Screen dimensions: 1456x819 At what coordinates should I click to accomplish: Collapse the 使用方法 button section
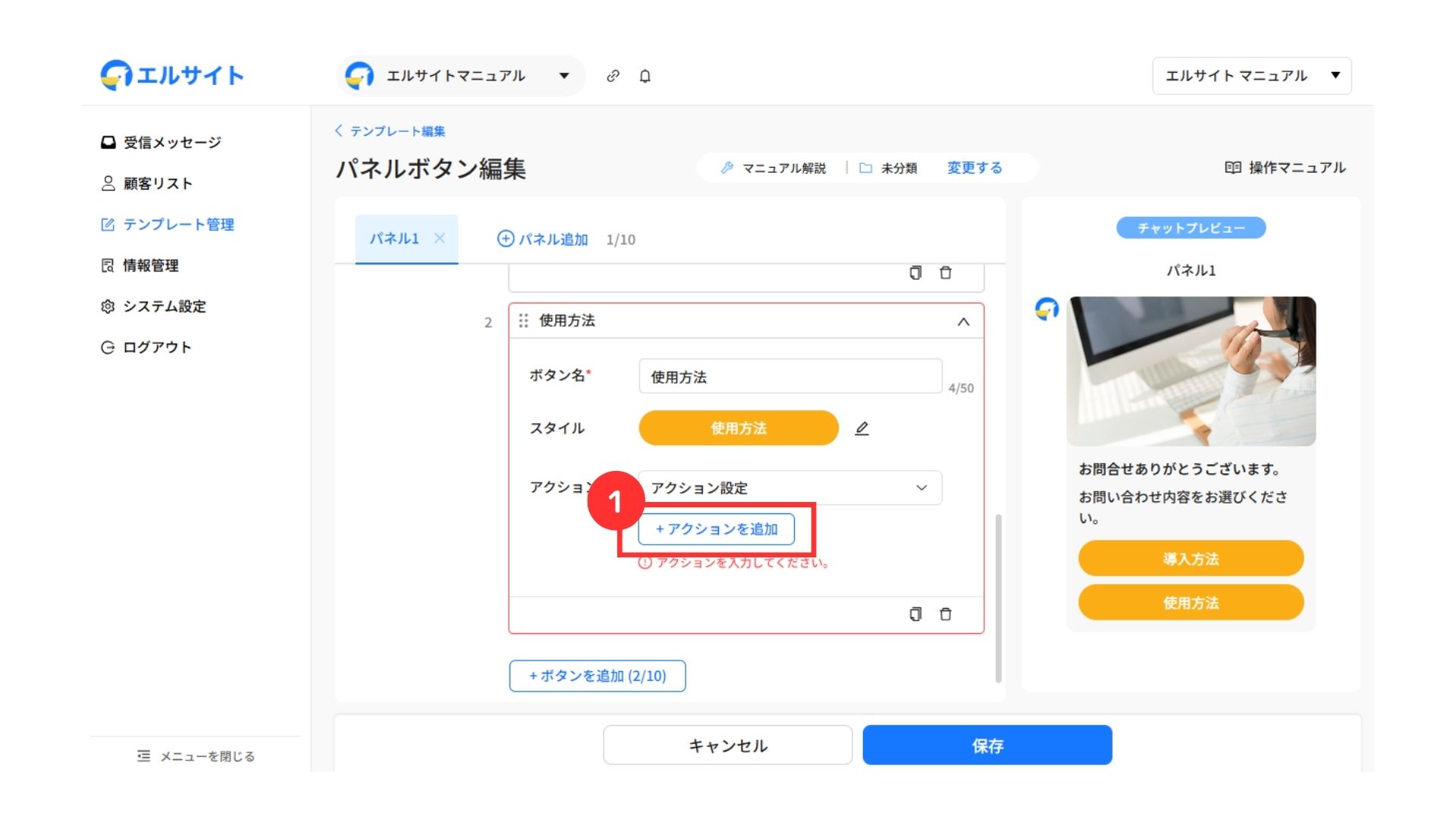coord(963,322)
